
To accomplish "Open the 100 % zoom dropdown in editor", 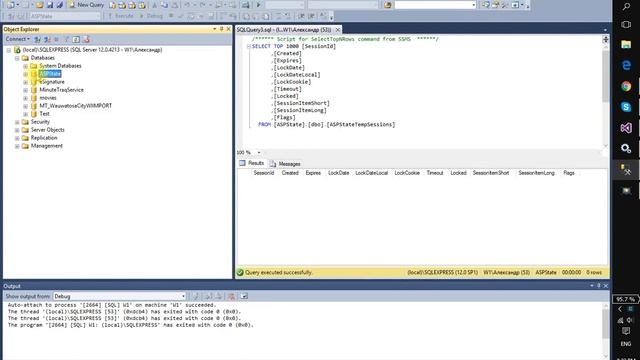I will [x=259, y=153].
